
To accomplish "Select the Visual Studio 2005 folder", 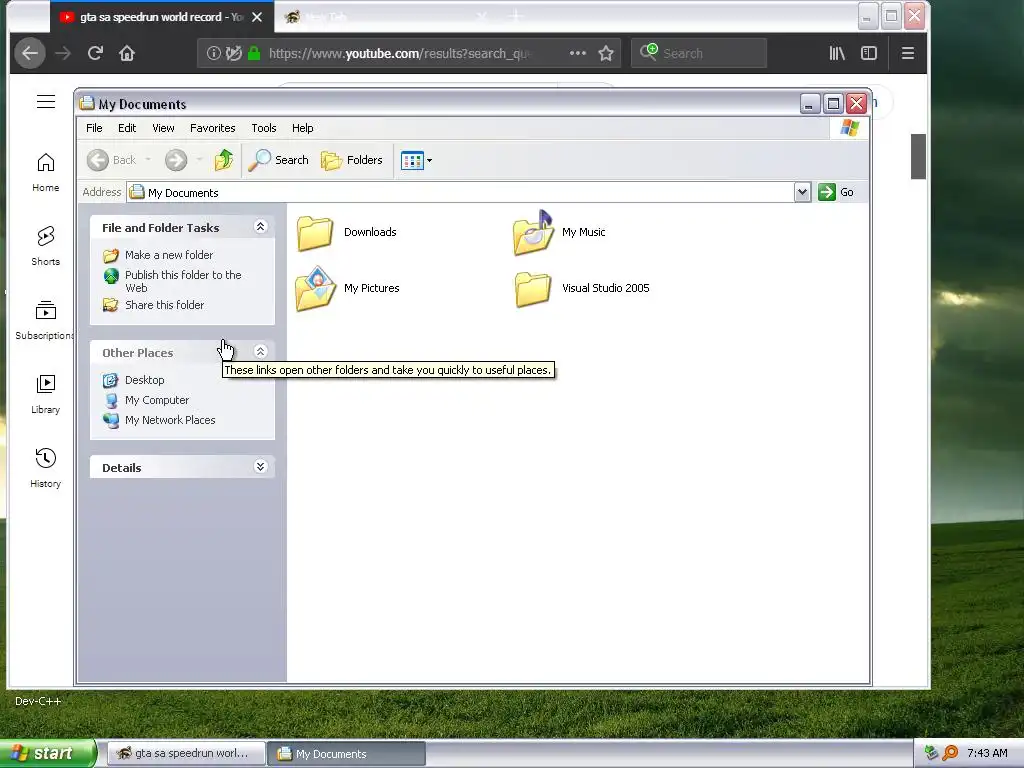I will tap(532, 288).
